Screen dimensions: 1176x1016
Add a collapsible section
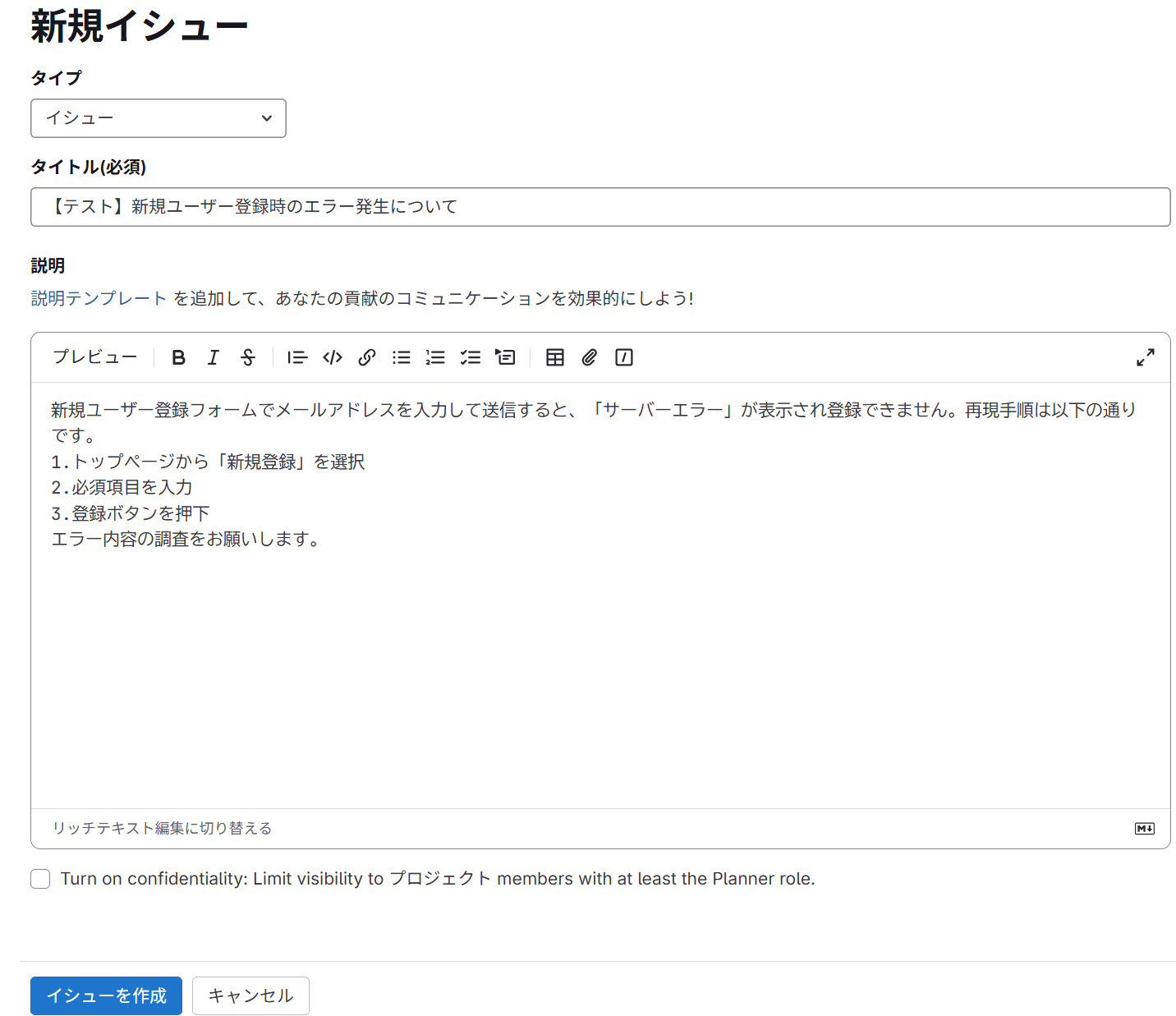[505, 357]
